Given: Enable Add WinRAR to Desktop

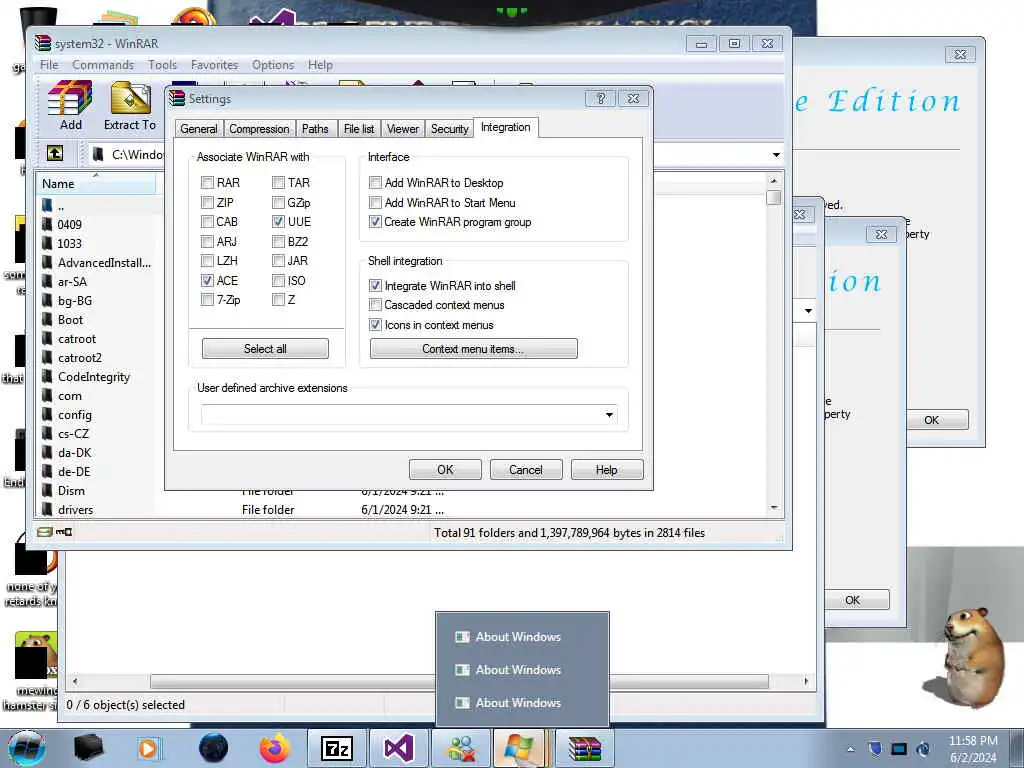Looking at the screenshot, I should point(375,182).
